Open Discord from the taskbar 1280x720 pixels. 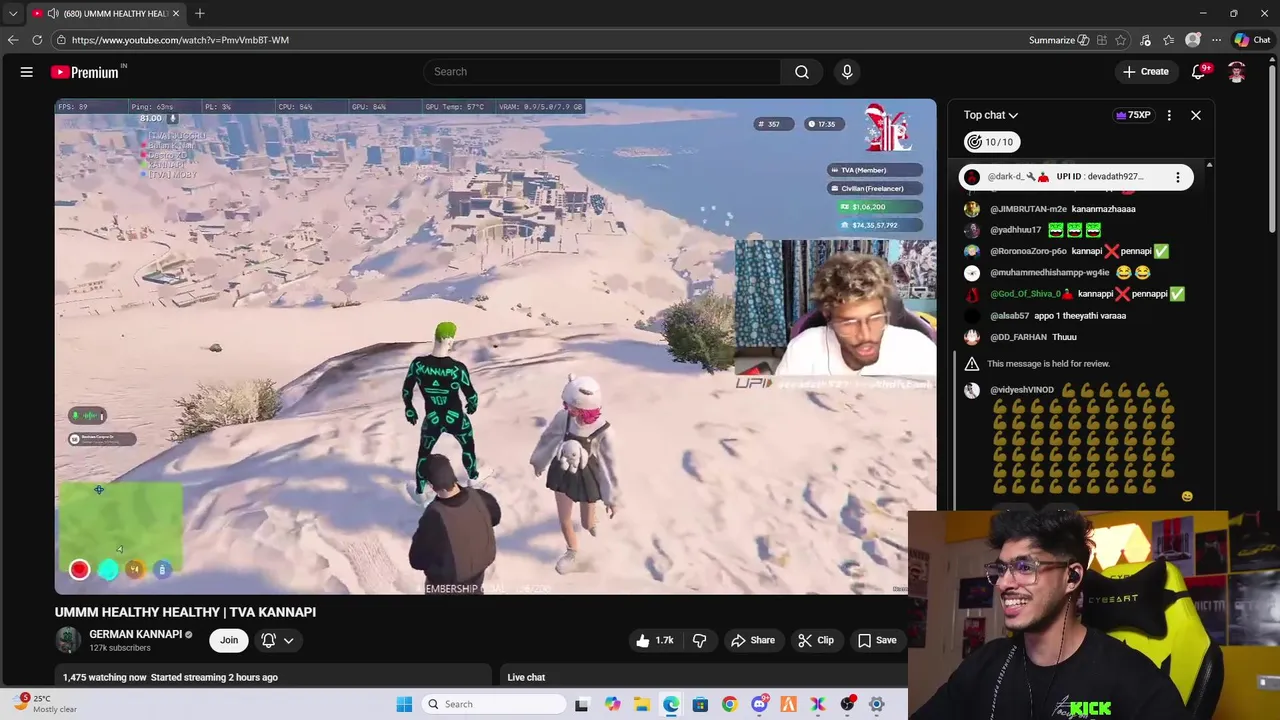coord(759,704)
